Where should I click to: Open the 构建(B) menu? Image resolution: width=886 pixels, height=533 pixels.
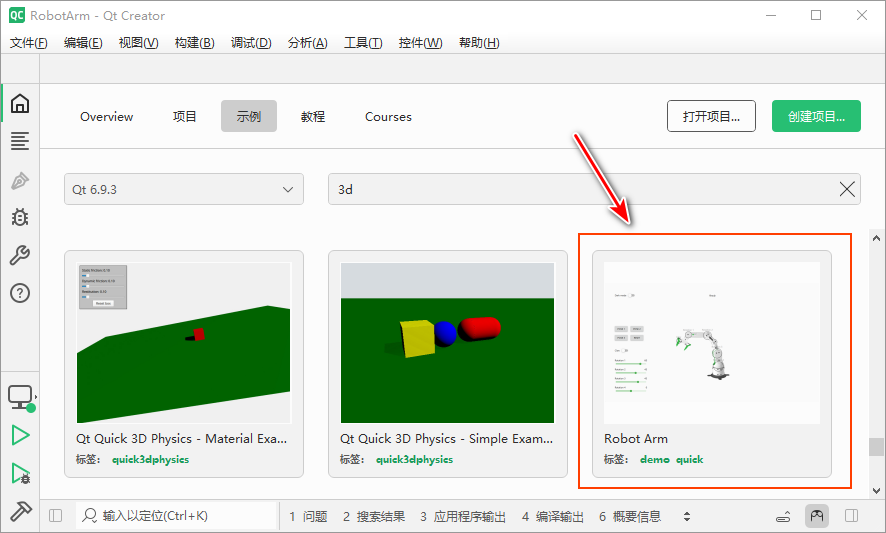click(x=194, y=42)
